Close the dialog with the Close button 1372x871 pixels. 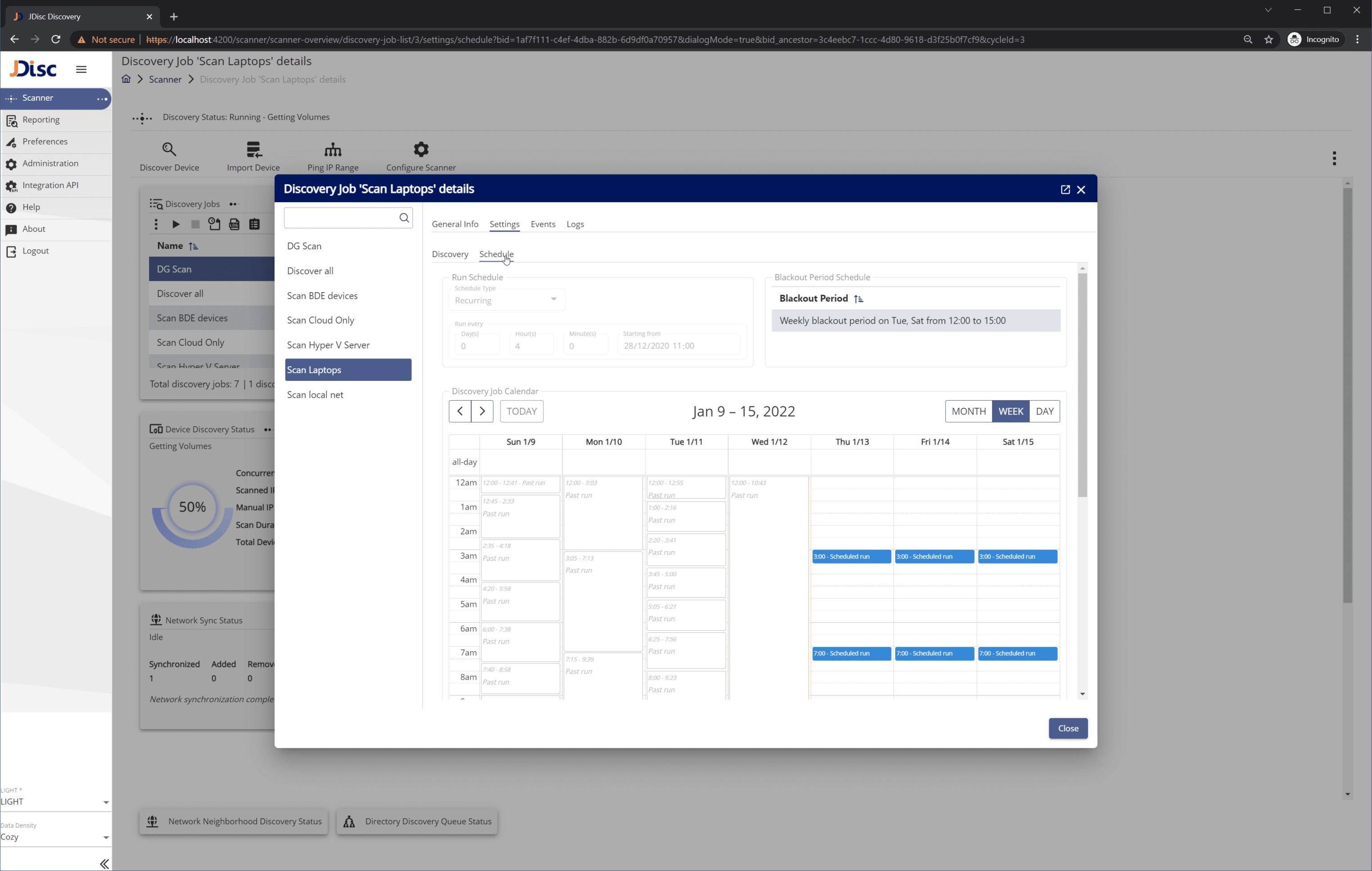point(1068,728)
